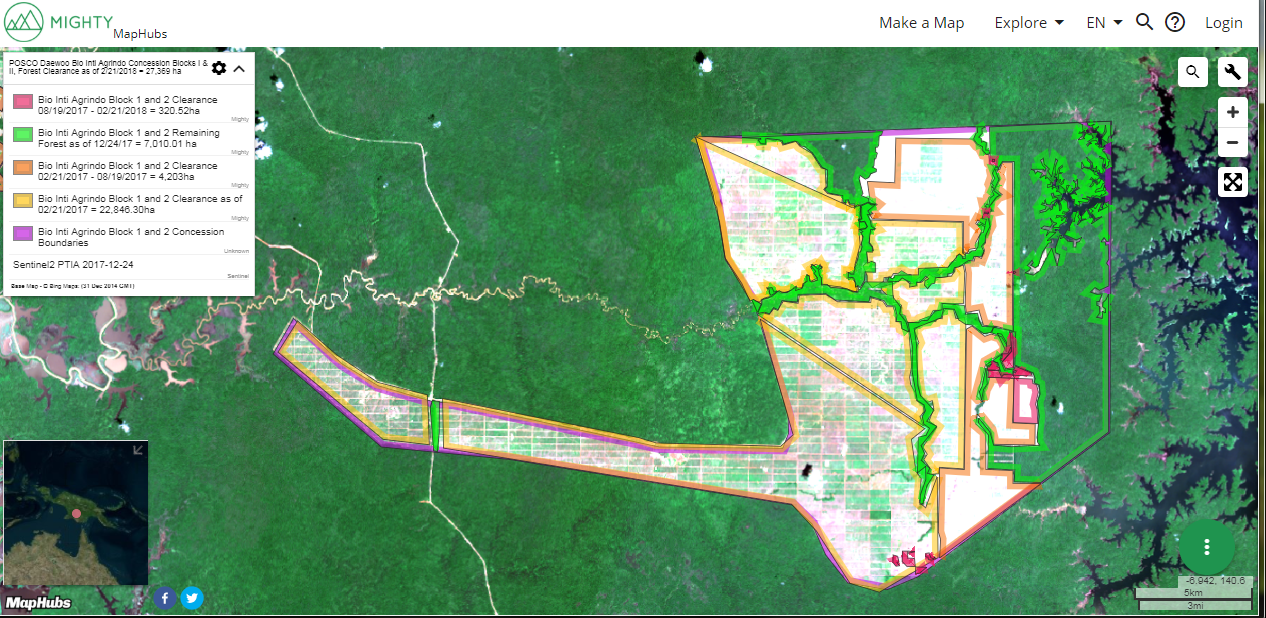Click the 'Sentinel2 PTIA 2017-12-24' layer entry

(x=73, y=264)
